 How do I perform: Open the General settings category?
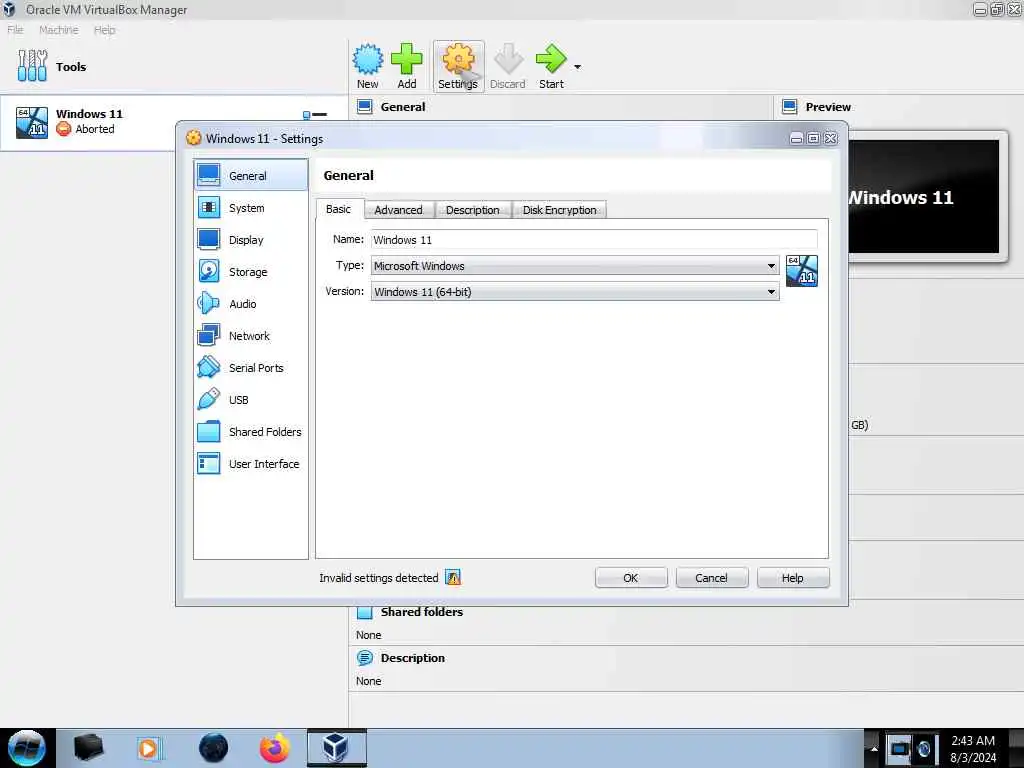tap(251, 176)
